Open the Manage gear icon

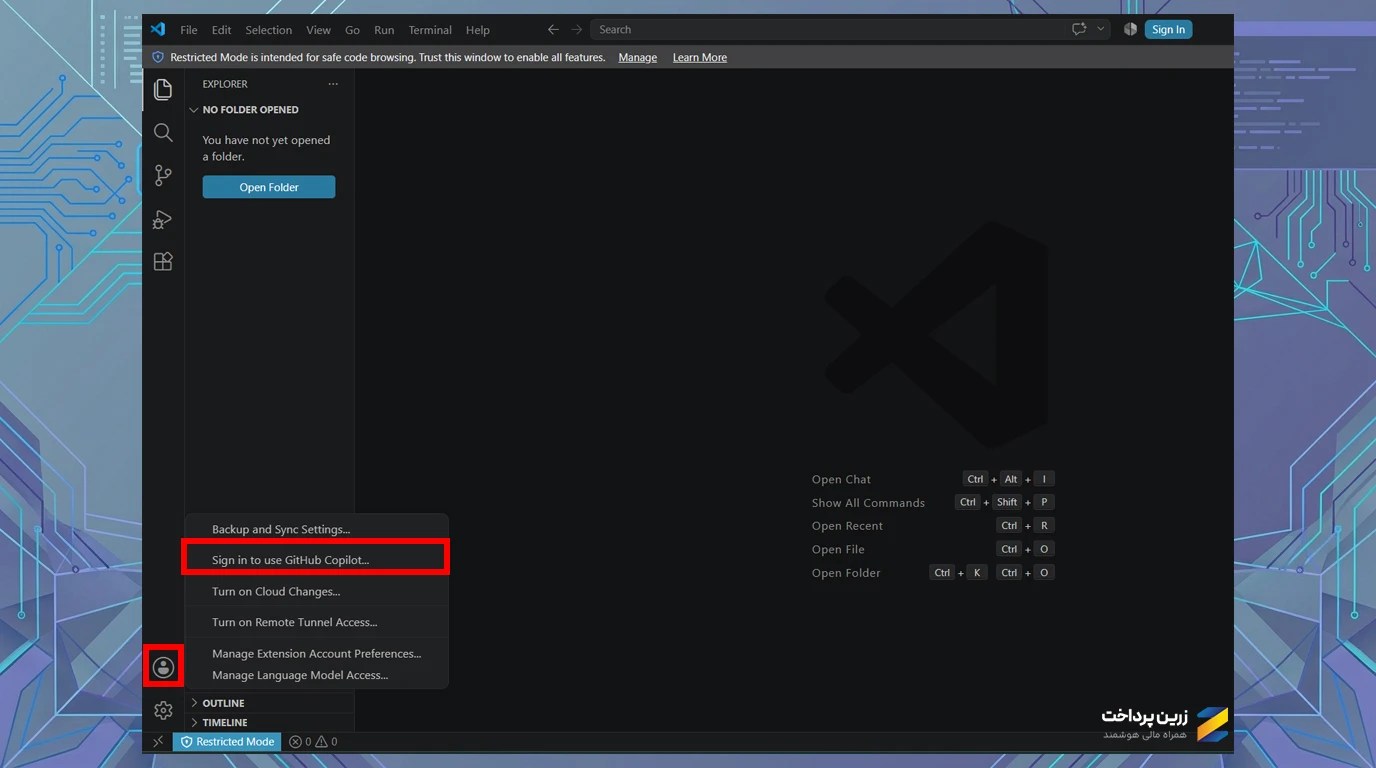[x=163, y=710]
